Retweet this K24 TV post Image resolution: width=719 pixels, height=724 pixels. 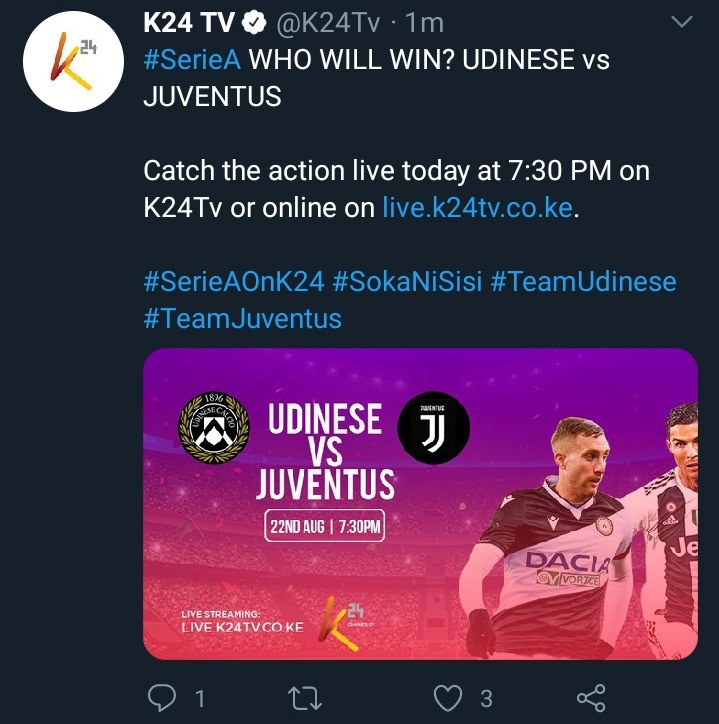pyautogui.click(x=305, y=698)
